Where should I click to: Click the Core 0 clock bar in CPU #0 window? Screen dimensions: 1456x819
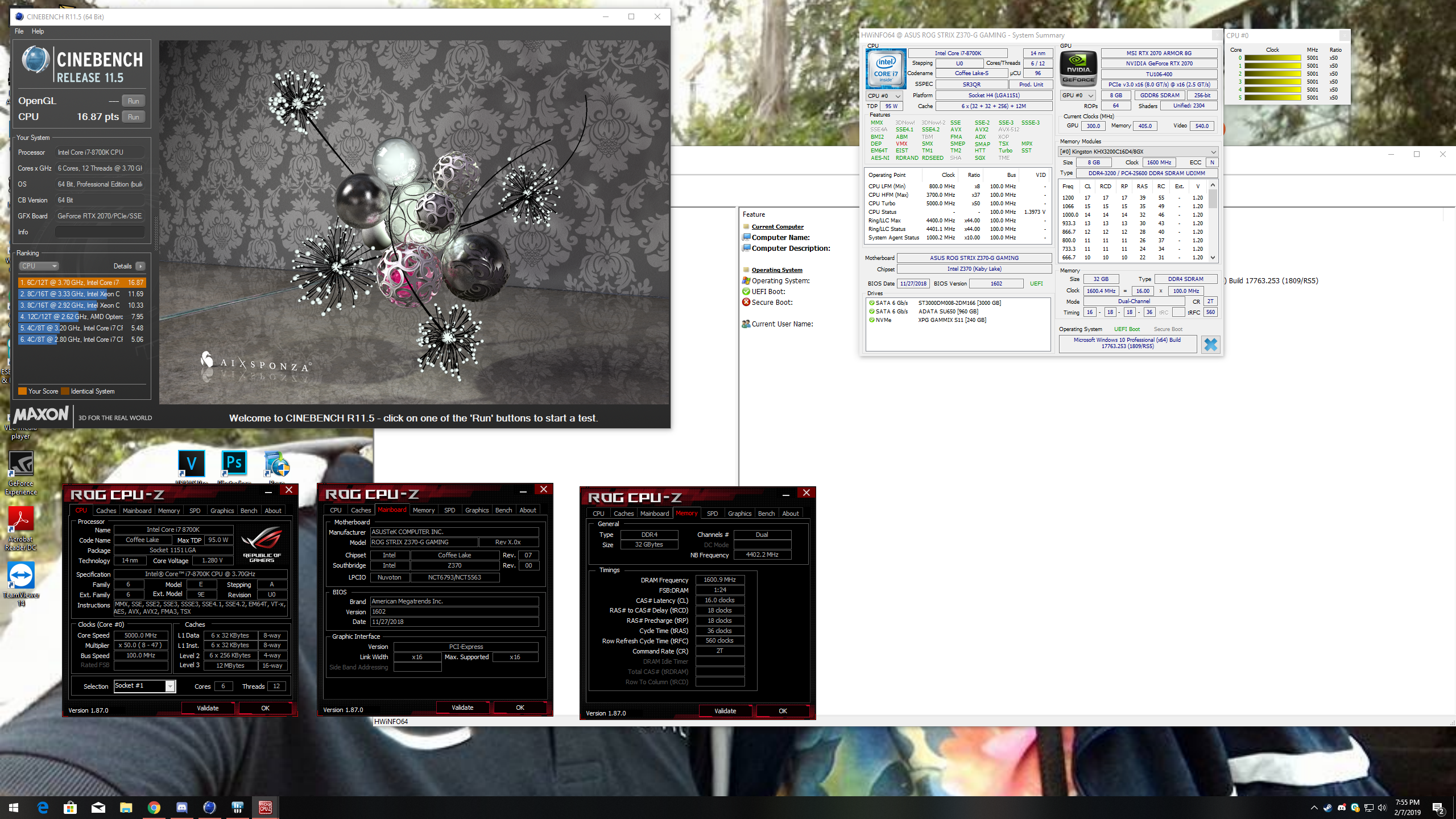[x=1273, y=58]
